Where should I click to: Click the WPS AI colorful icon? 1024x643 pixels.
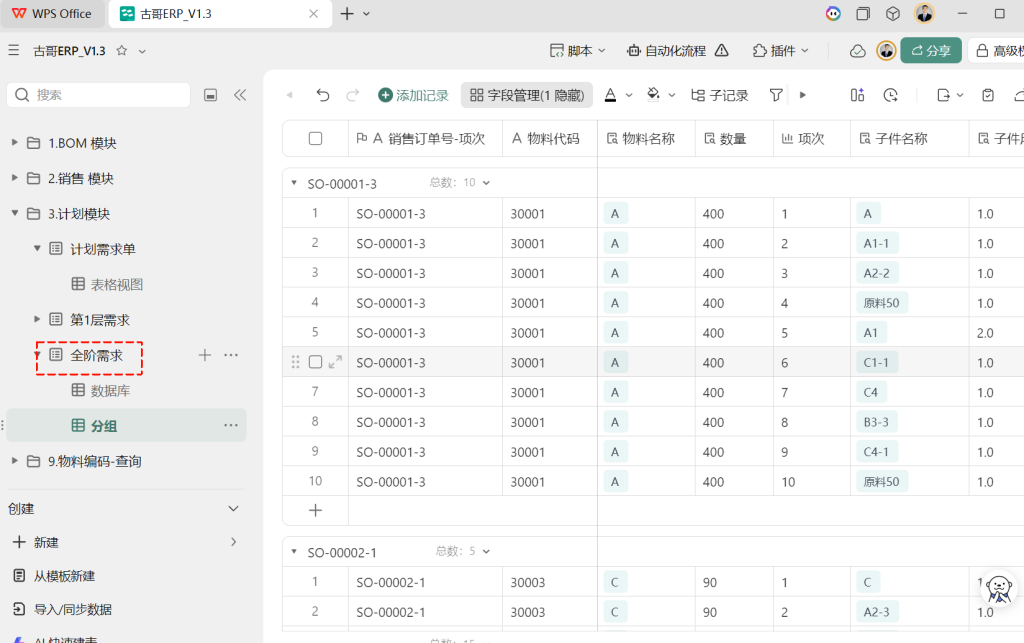point(833,13)
